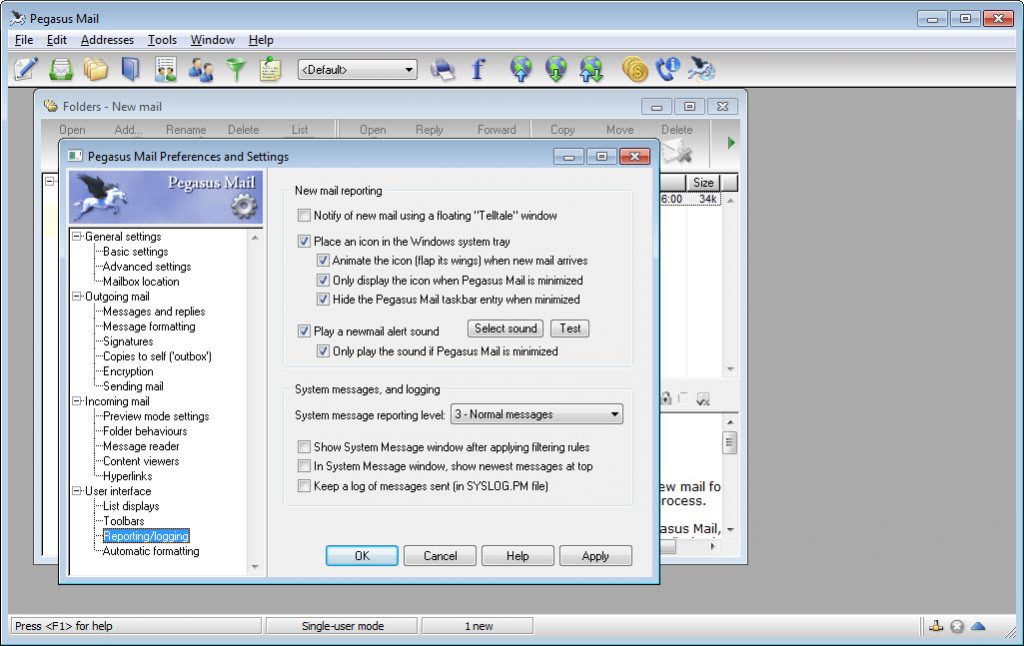Viewport: 1024px width, 646px height.
Task: Click the Size column header in Folders window
Action: tap(703, 182)
